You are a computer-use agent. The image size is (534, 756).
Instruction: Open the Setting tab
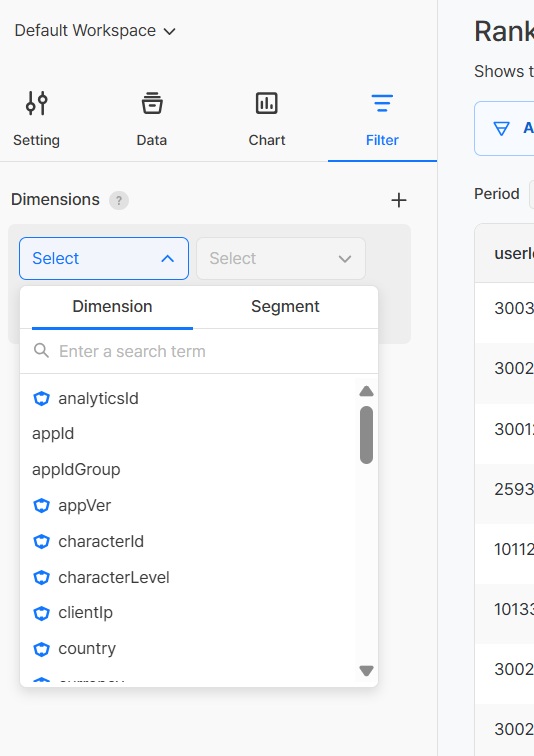pyautogui.click(x=37, y=119)
